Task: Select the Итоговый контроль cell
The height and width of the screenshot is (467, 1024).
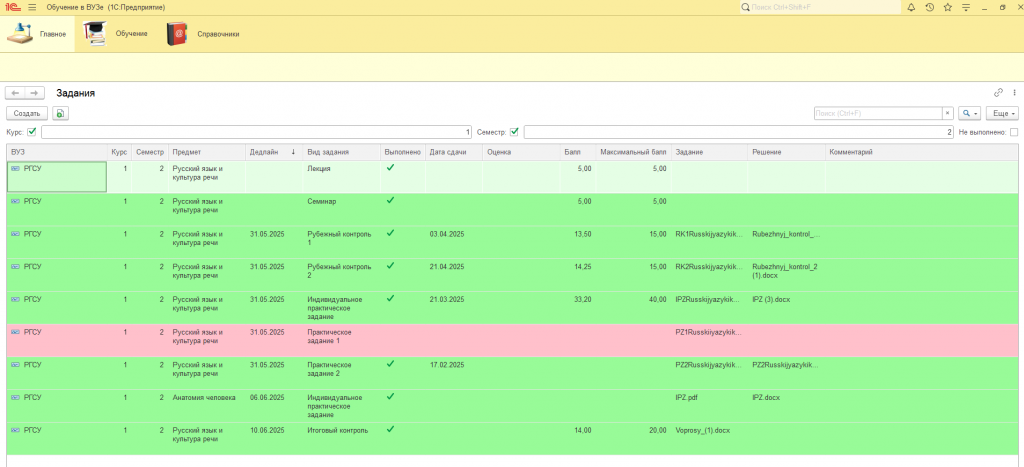Action: 342,438
